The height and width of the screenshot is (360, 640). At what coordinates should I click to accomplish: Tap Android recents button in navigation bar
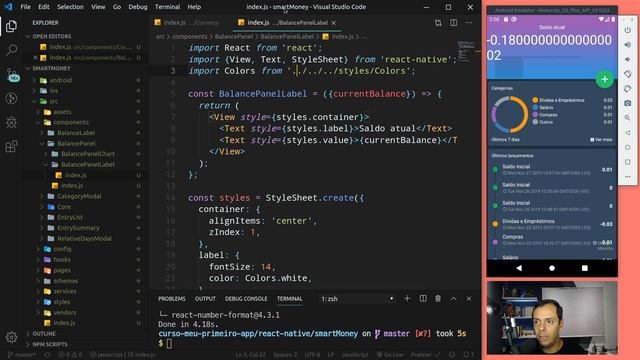click(x=584, y=268)
